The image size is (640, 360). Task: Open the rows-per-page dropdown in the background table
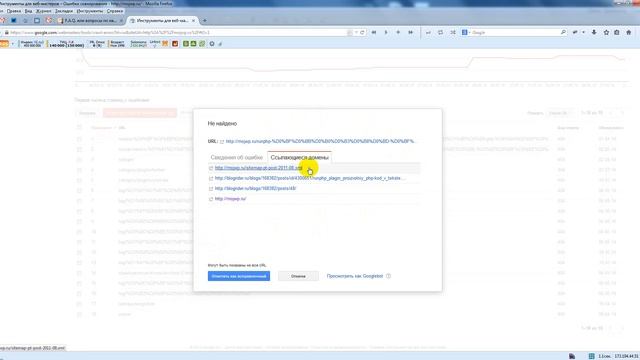(x=560, y=113)
